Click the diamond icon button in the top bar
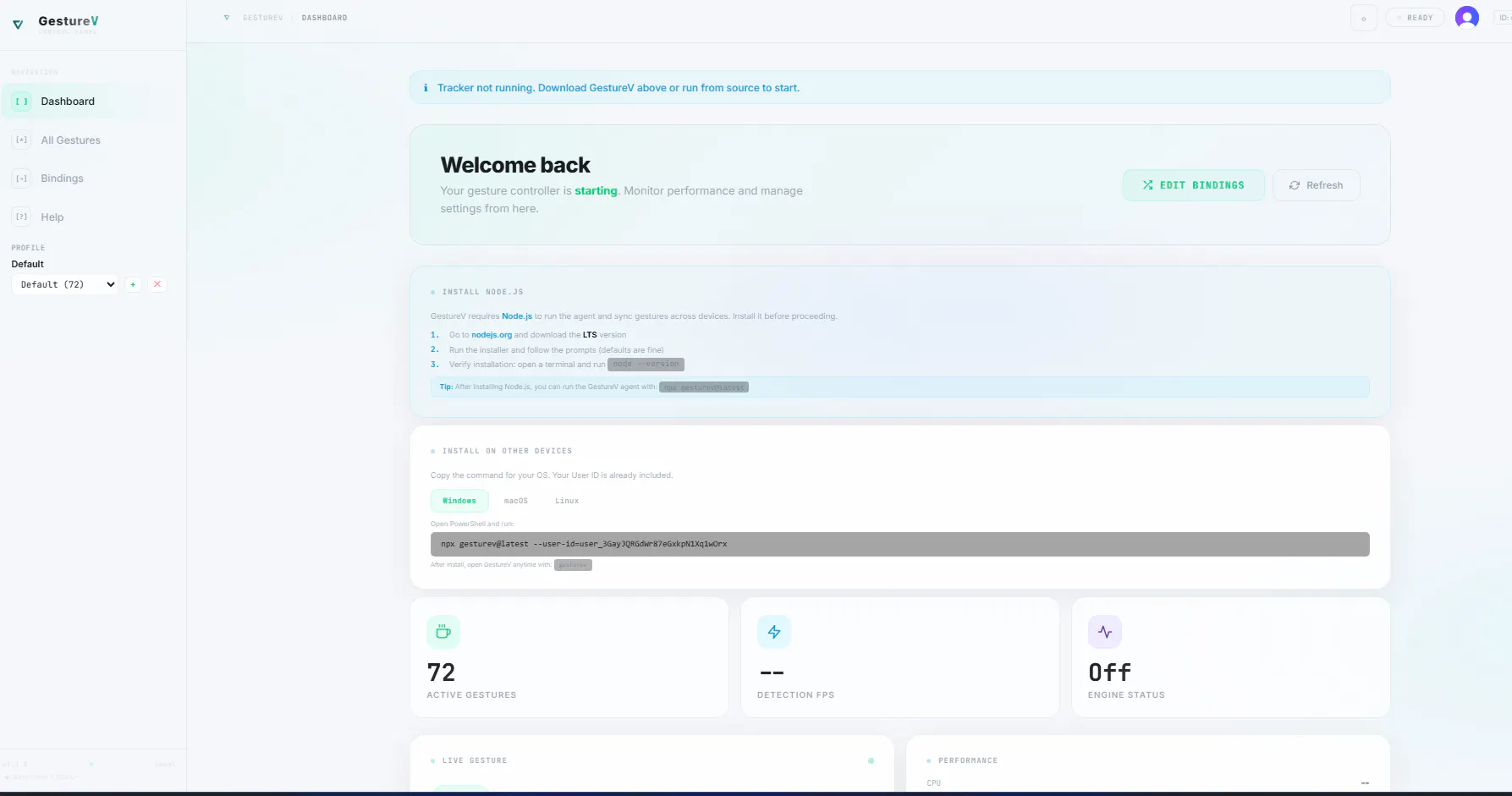 pos(1364,18)
